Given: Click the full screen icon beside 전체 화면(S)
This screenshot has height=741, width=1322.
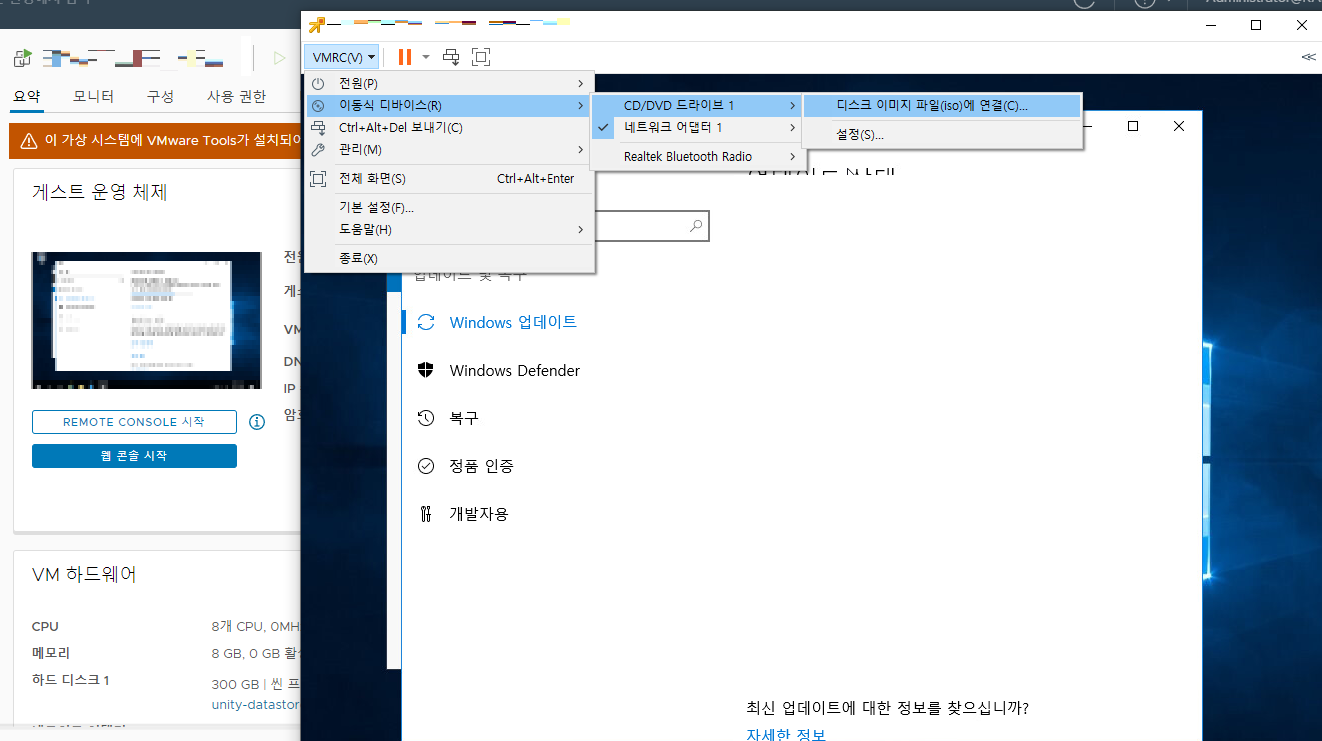Looking at the screenshot, I should coord(319,179).
